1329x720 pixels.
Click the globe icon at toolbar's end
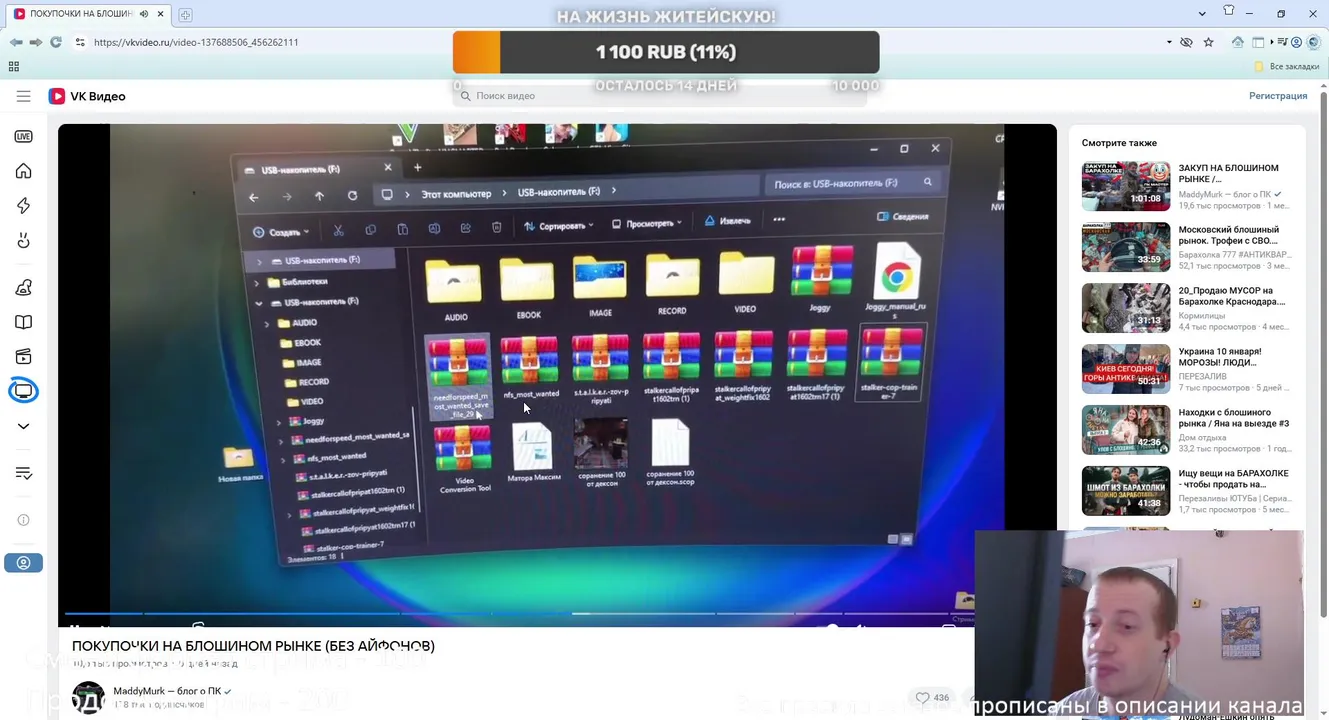click(x=1313, y=42)
